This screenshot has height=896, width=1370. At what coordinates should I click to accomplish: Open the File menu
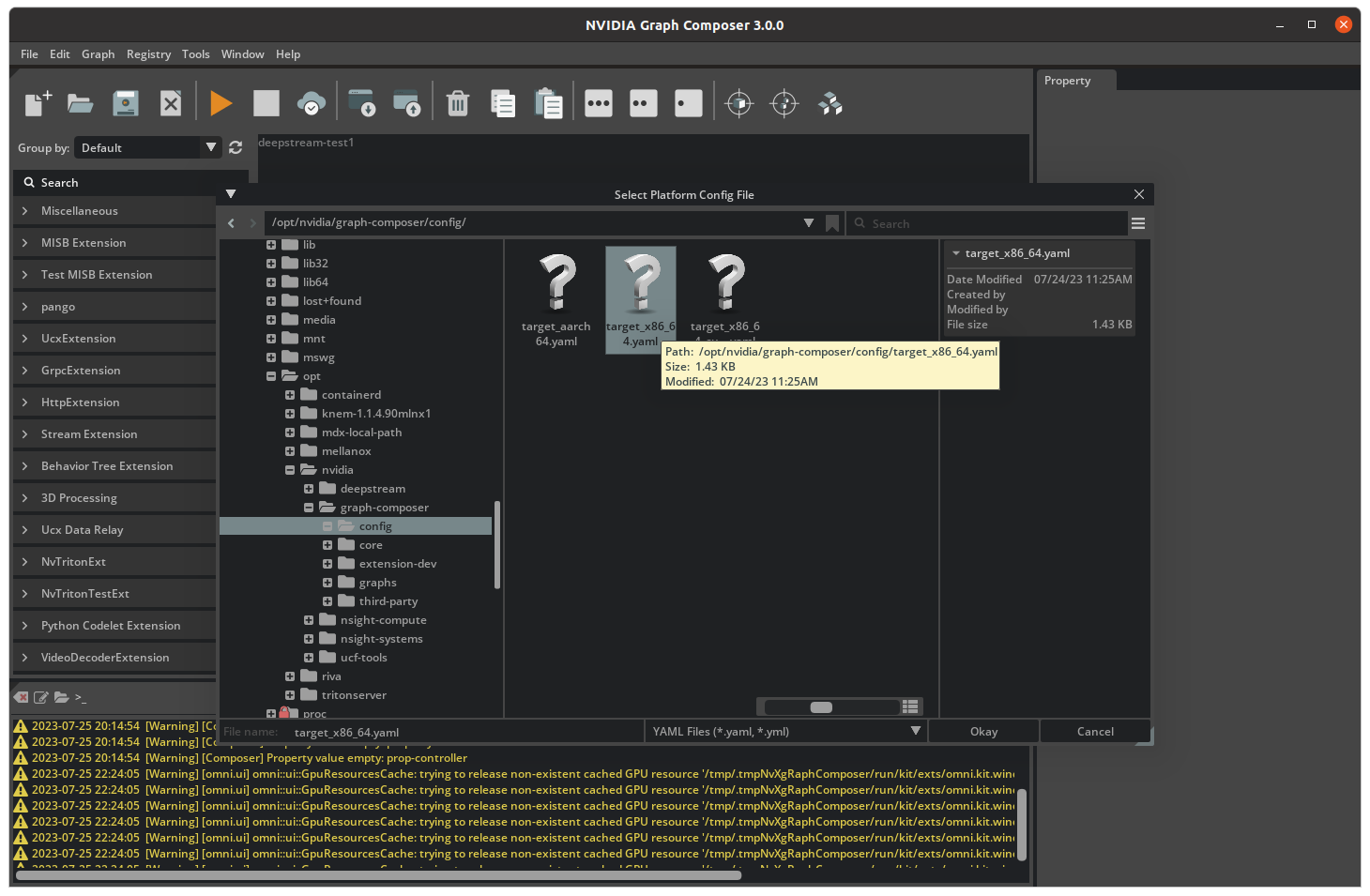point(29,54)
